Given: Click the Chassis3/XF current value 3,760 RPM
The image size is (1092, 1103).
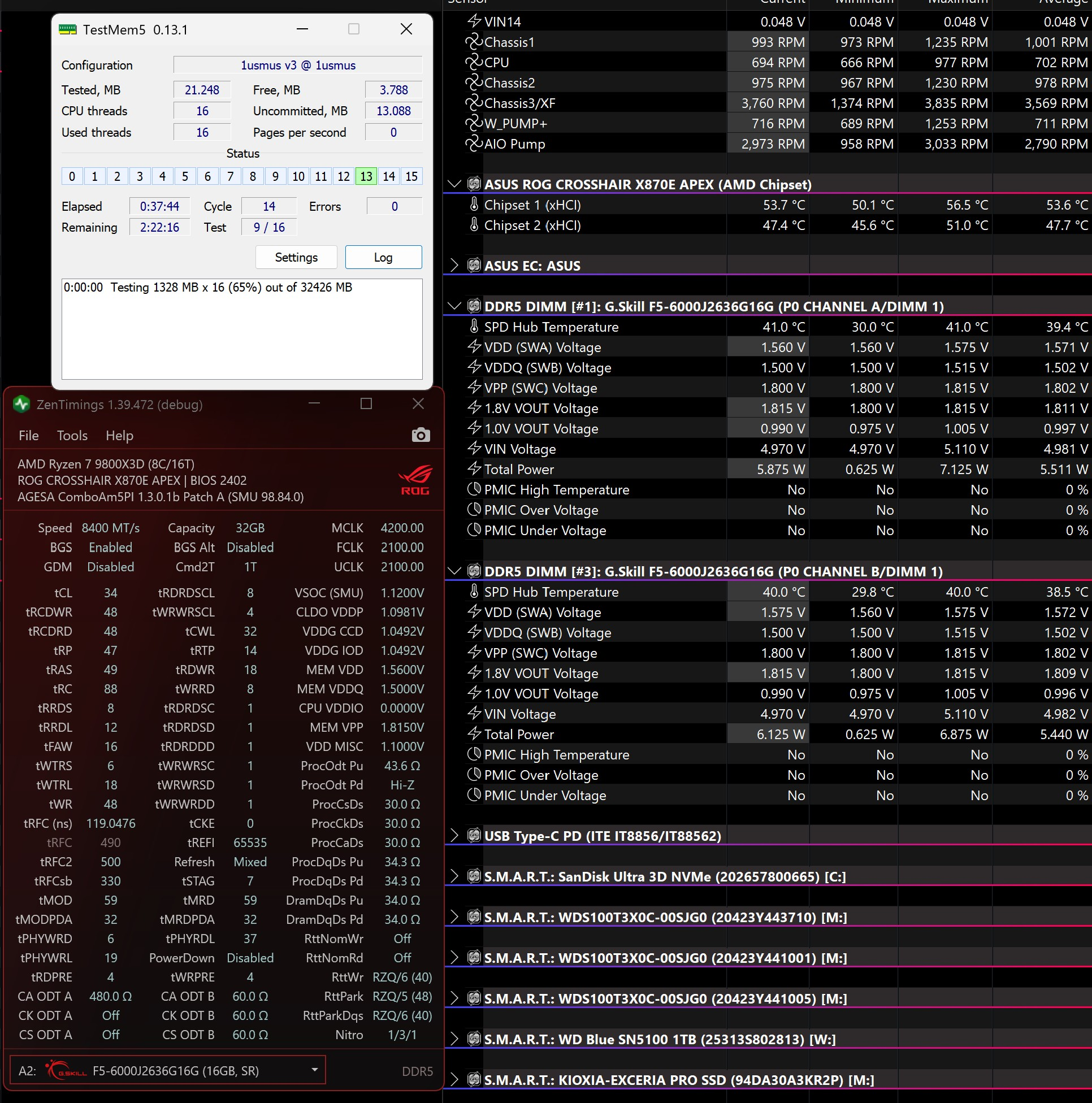Looking at the screenshot, I should (773, 103).
